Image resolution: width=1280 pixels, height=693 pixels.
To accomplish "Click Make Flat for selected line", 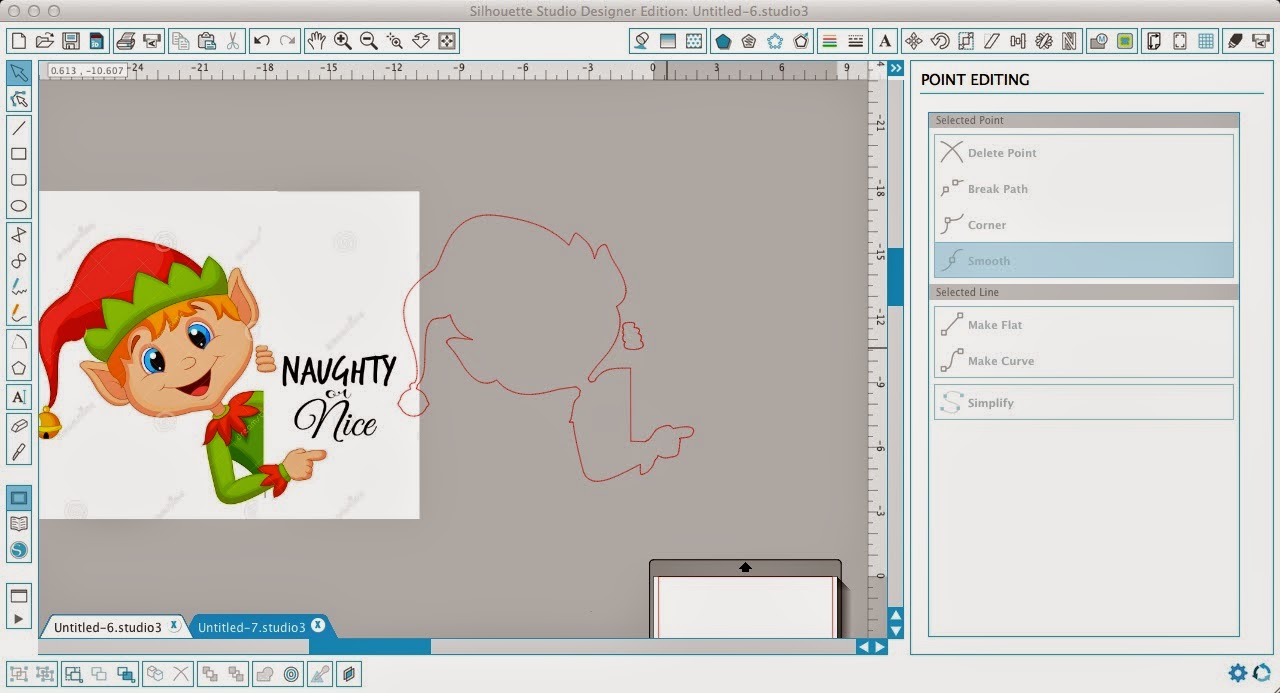I will (x=1083, y=325).
